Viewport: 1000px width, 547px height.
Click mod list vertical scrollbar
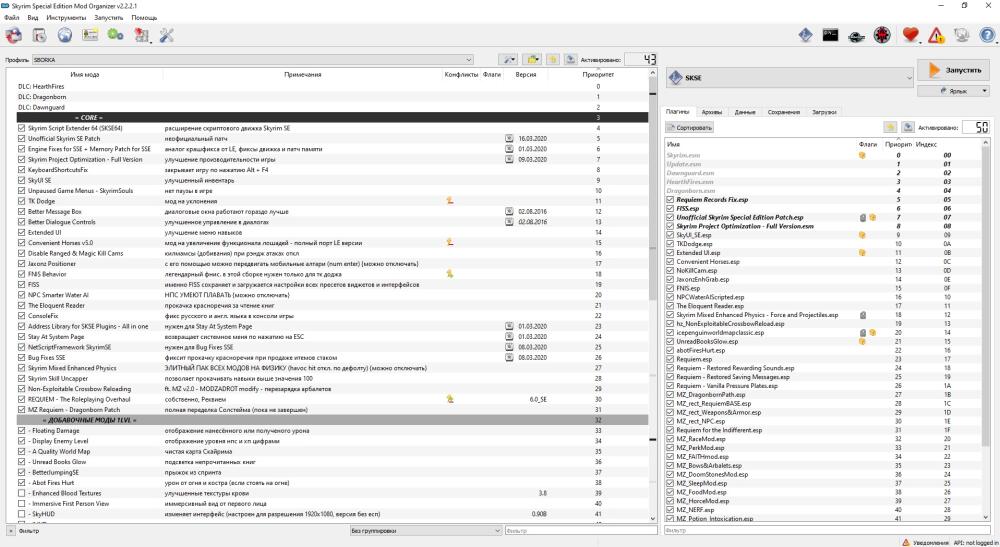pyautogui.click(x=652, y=296)
